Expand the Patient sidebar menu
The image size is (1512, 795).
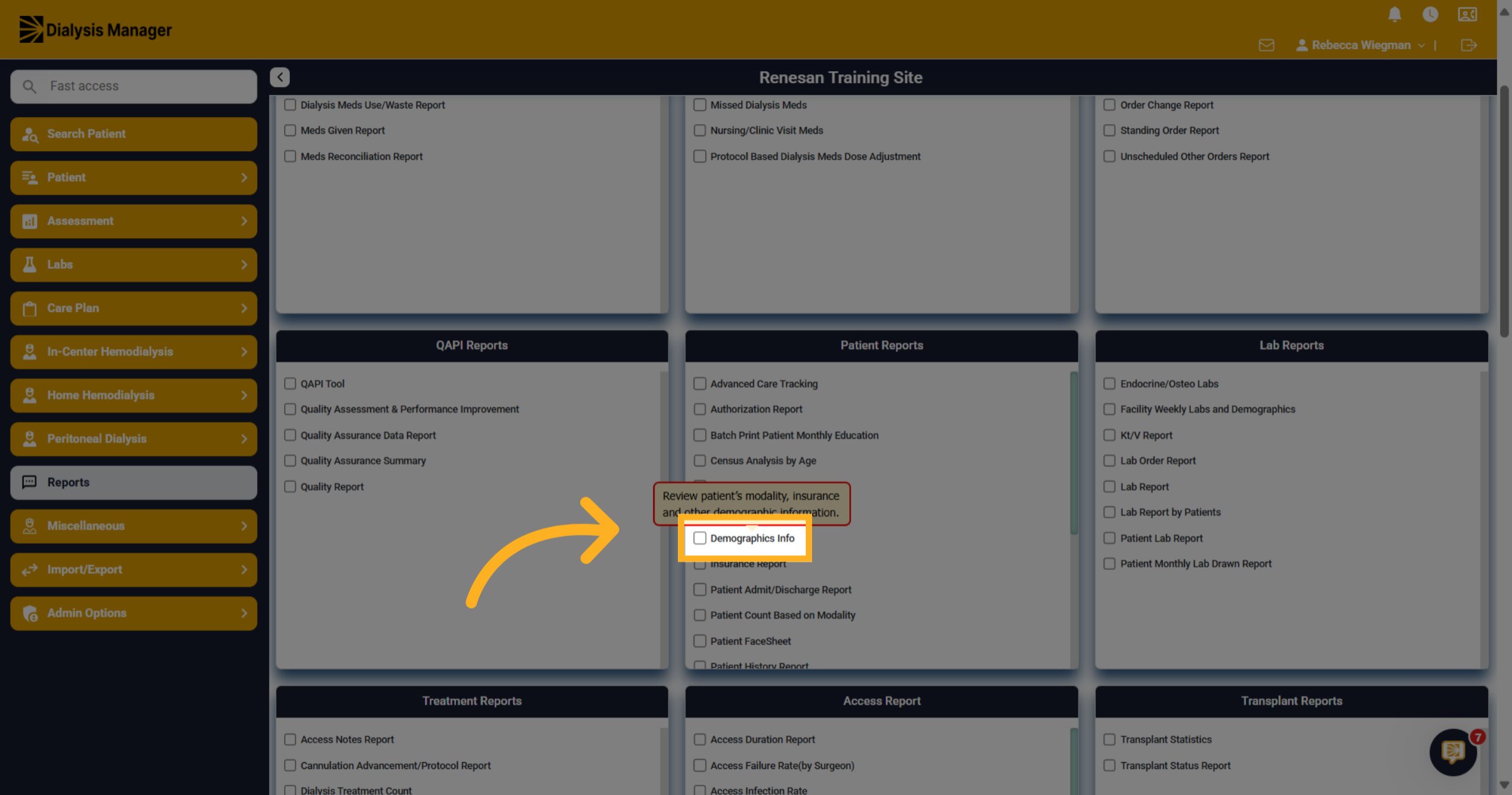(134, 178)
